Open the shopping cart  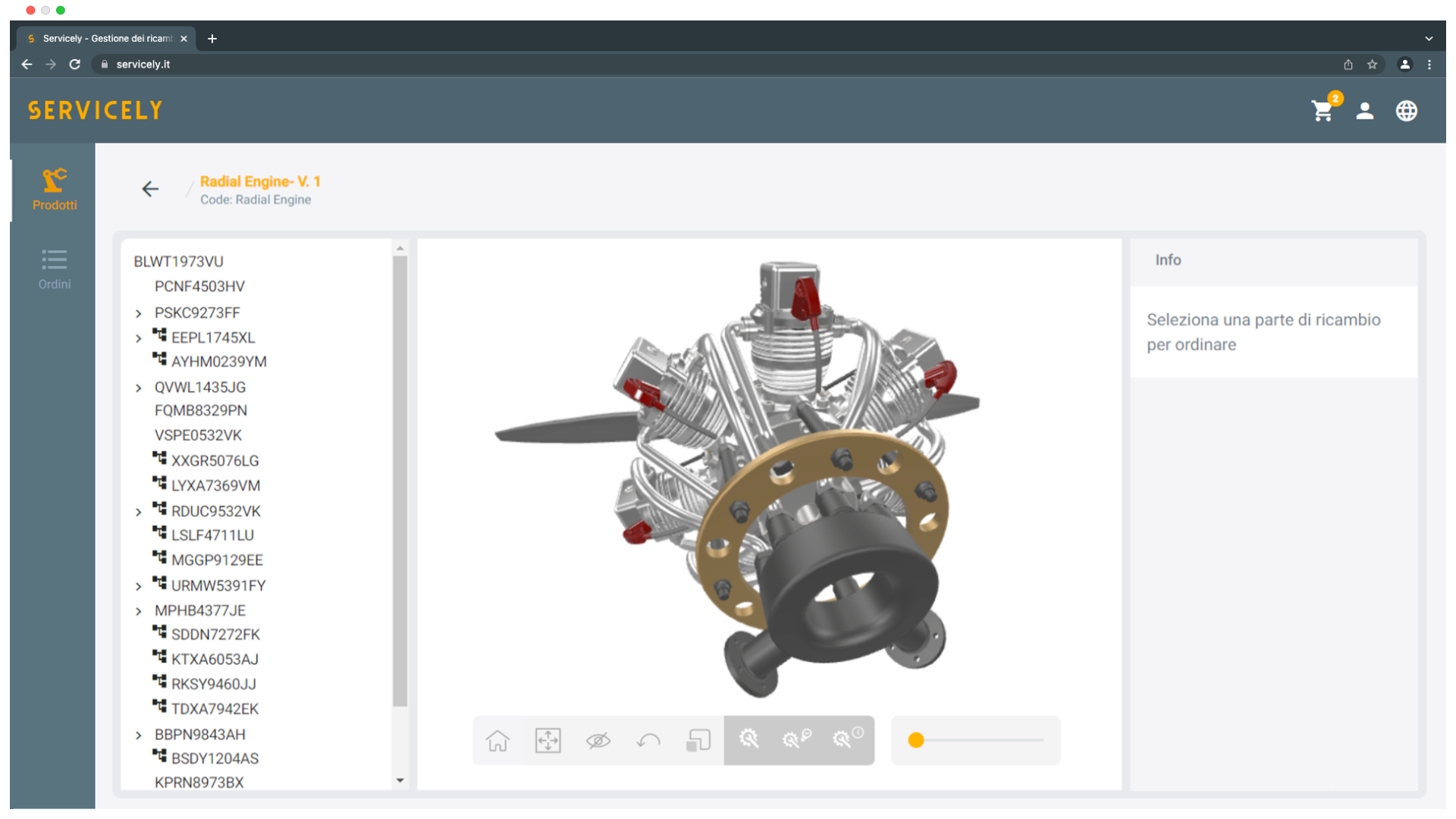(x=1323, y=111)
